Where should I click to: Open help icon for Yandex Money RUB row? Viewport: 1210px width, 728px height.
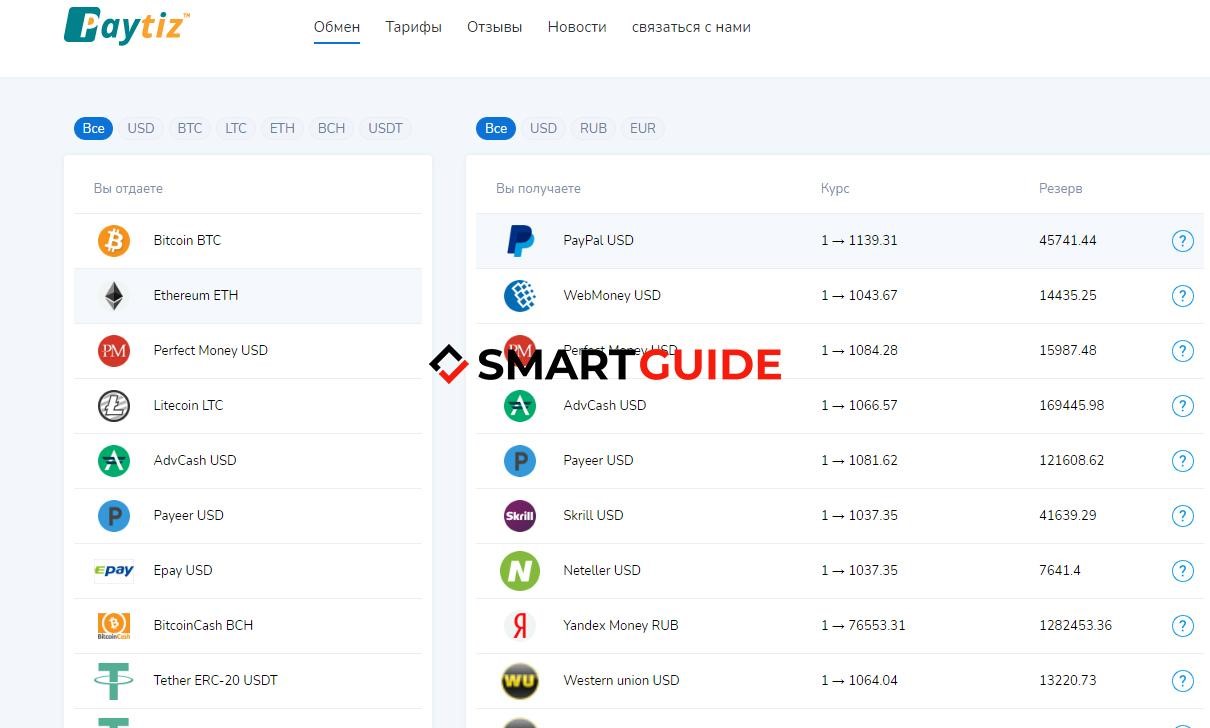click(x=1182, y=626)
